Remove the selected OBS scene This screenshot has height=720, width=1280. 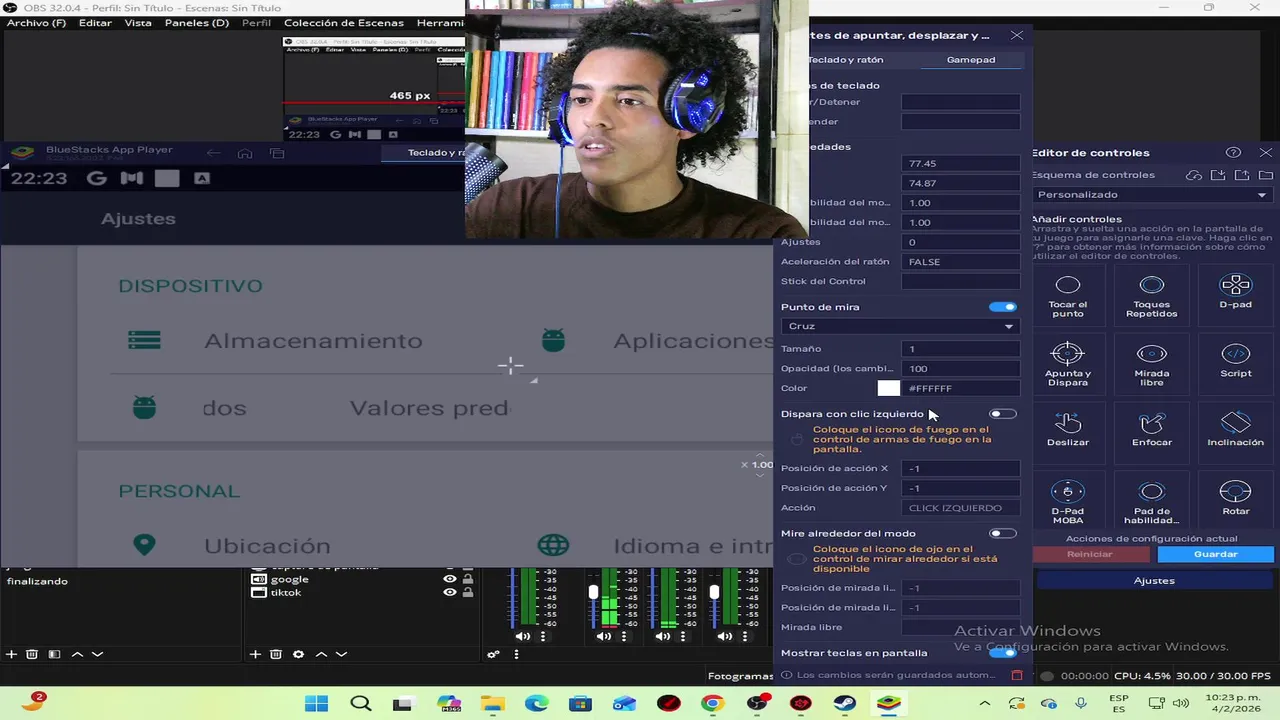[32, 654]
